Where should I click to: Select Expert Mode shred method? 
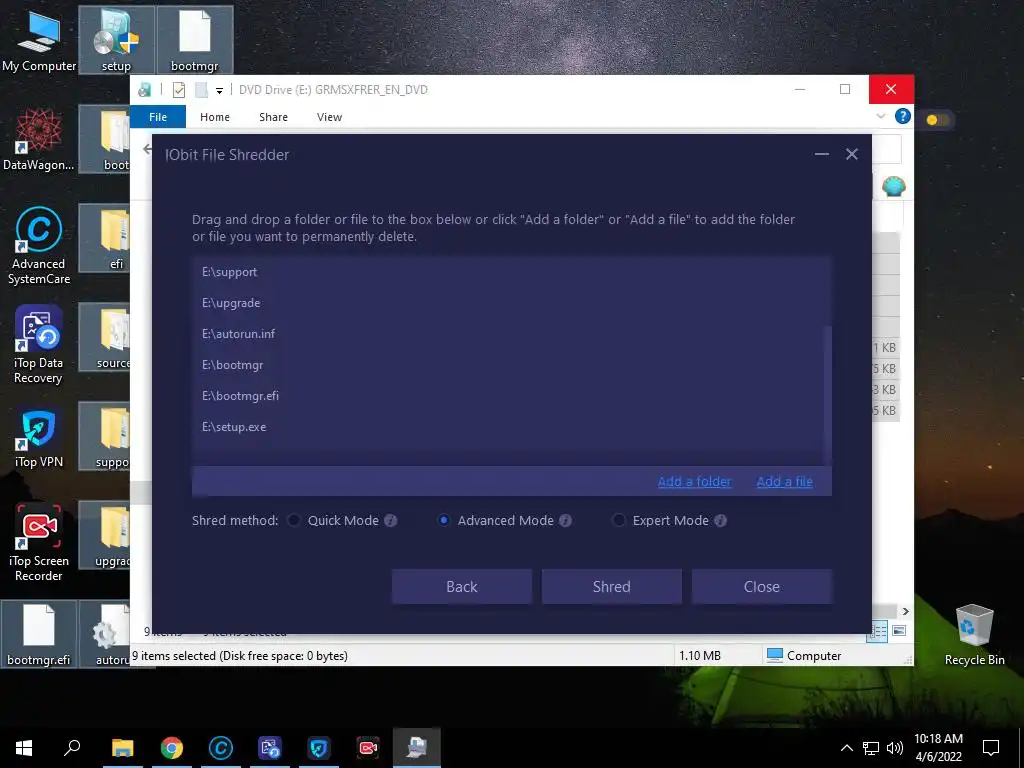point(618,520)
